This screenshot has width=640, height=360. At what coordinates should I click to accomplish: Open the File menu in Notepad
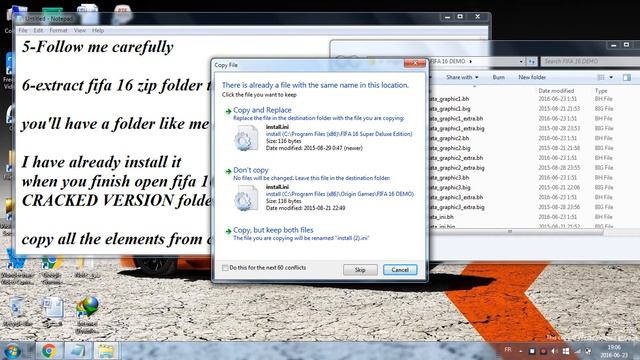pyautogui.click(x=23, y=31)
